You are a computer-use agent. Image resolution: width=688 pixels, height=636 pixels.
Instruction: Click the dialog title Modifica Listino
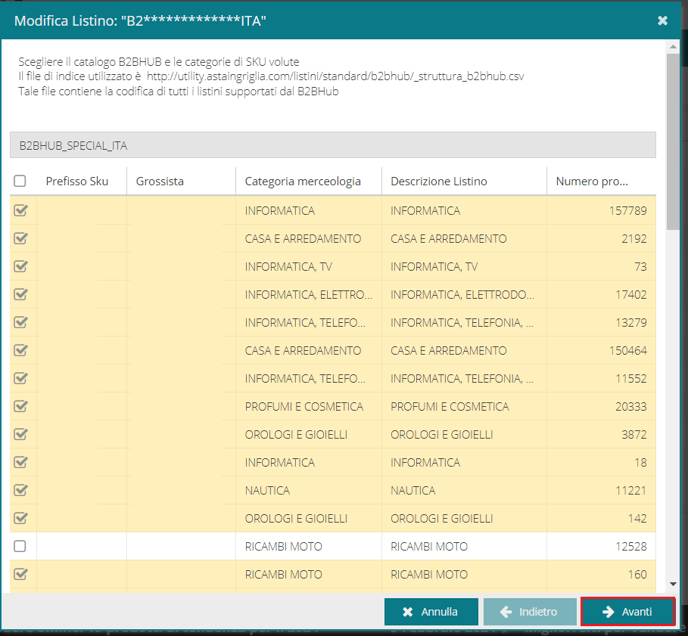140,21
